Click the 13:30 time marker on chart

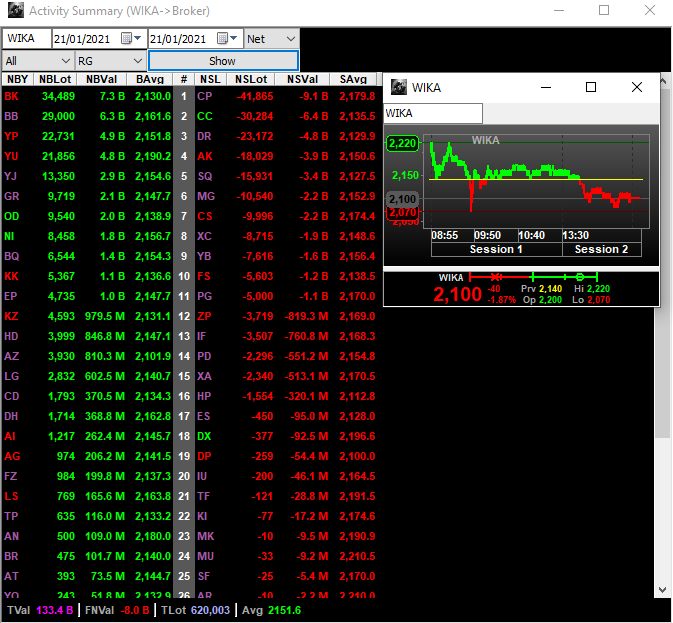pos(576,235)
